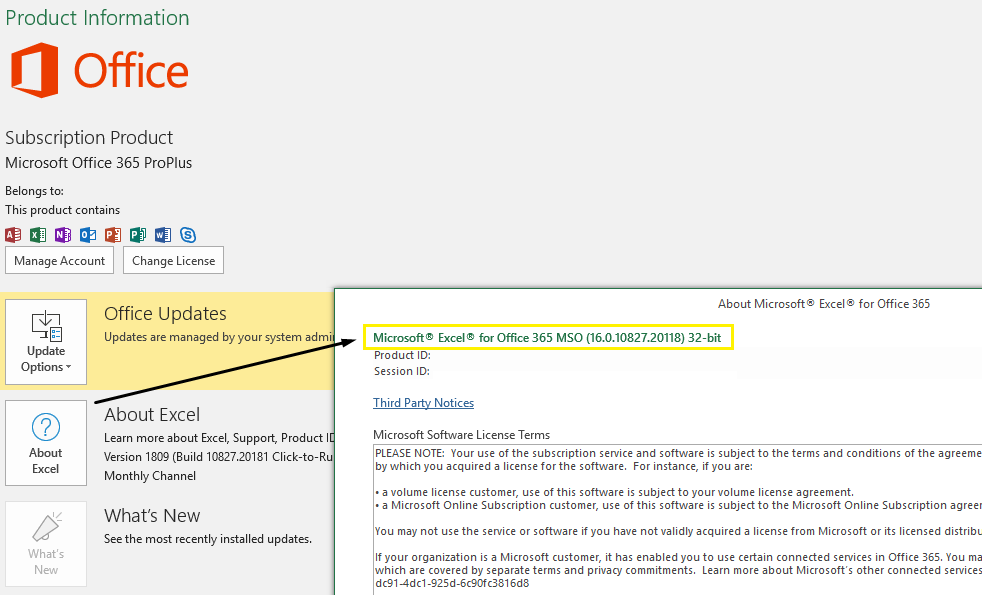Click the Word app icon
The height and width of the screenshot is (595, 982).
point(163,235)
